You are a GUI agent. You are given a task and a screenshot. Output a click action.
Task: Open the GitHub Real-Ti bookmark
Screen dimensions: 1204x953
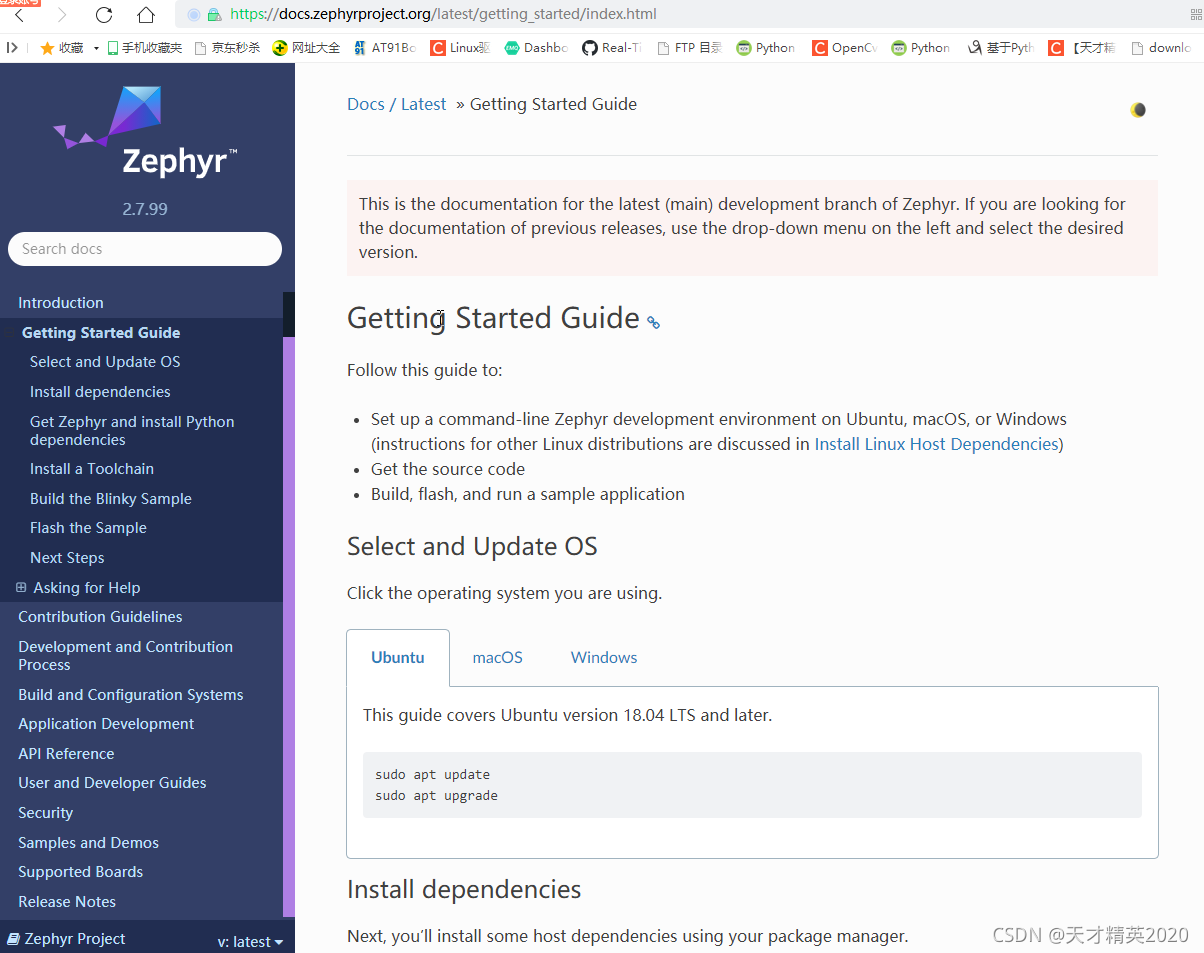pos(612,47)
